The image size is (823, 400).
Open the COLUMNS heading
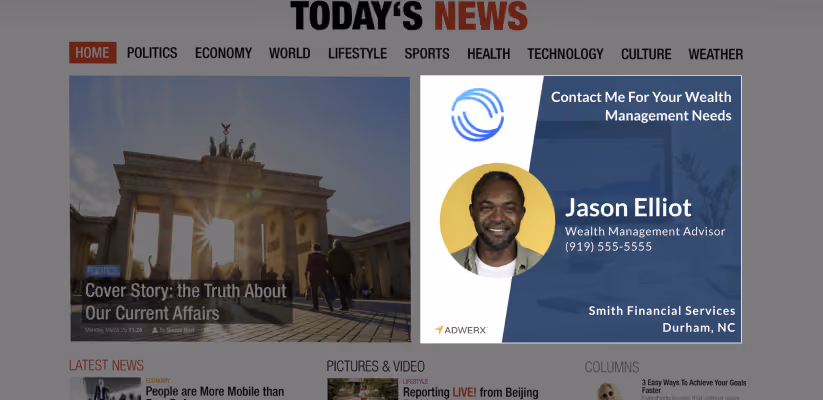pos(612,367)
